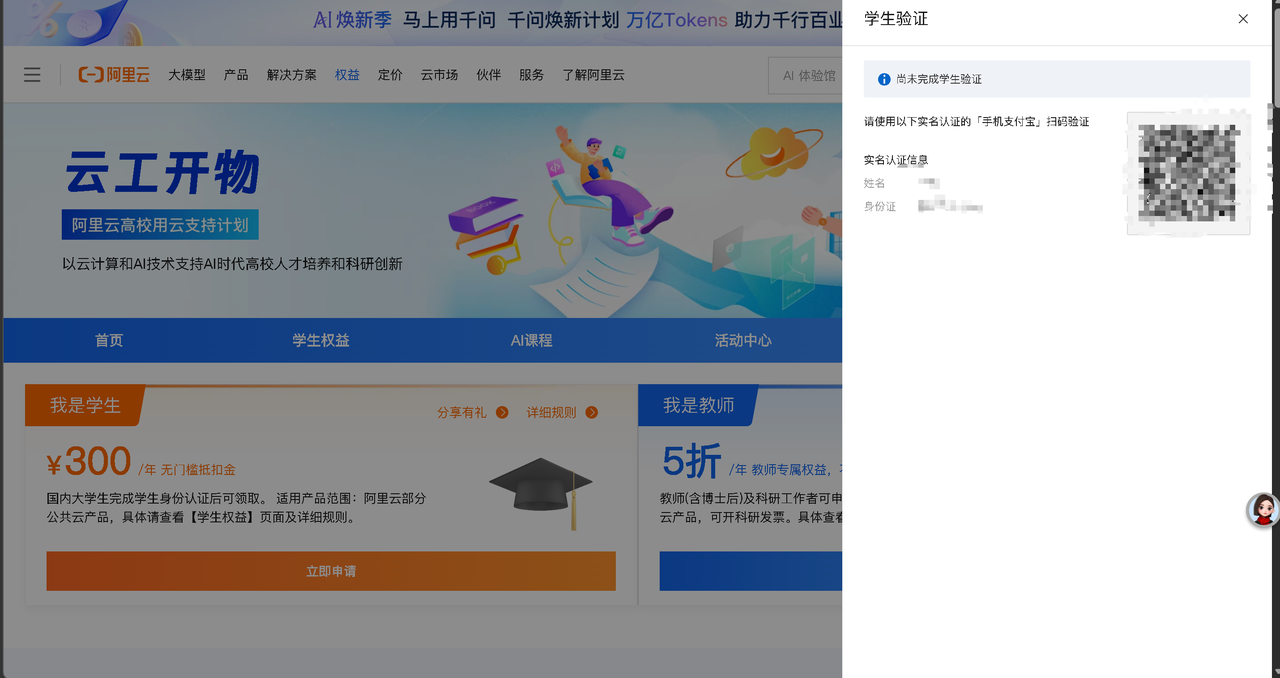
Task: Click the 阿里云高校用云支持计划 label
Action: click(160, 225)
